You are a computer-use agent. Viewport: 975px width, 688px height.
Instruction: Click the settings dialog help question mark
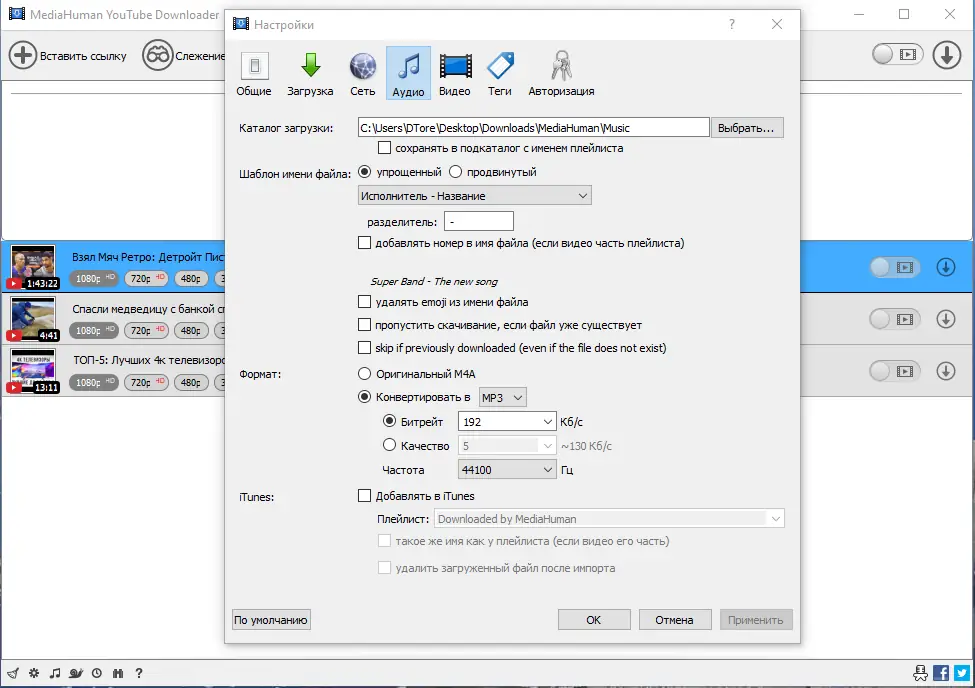732,24
